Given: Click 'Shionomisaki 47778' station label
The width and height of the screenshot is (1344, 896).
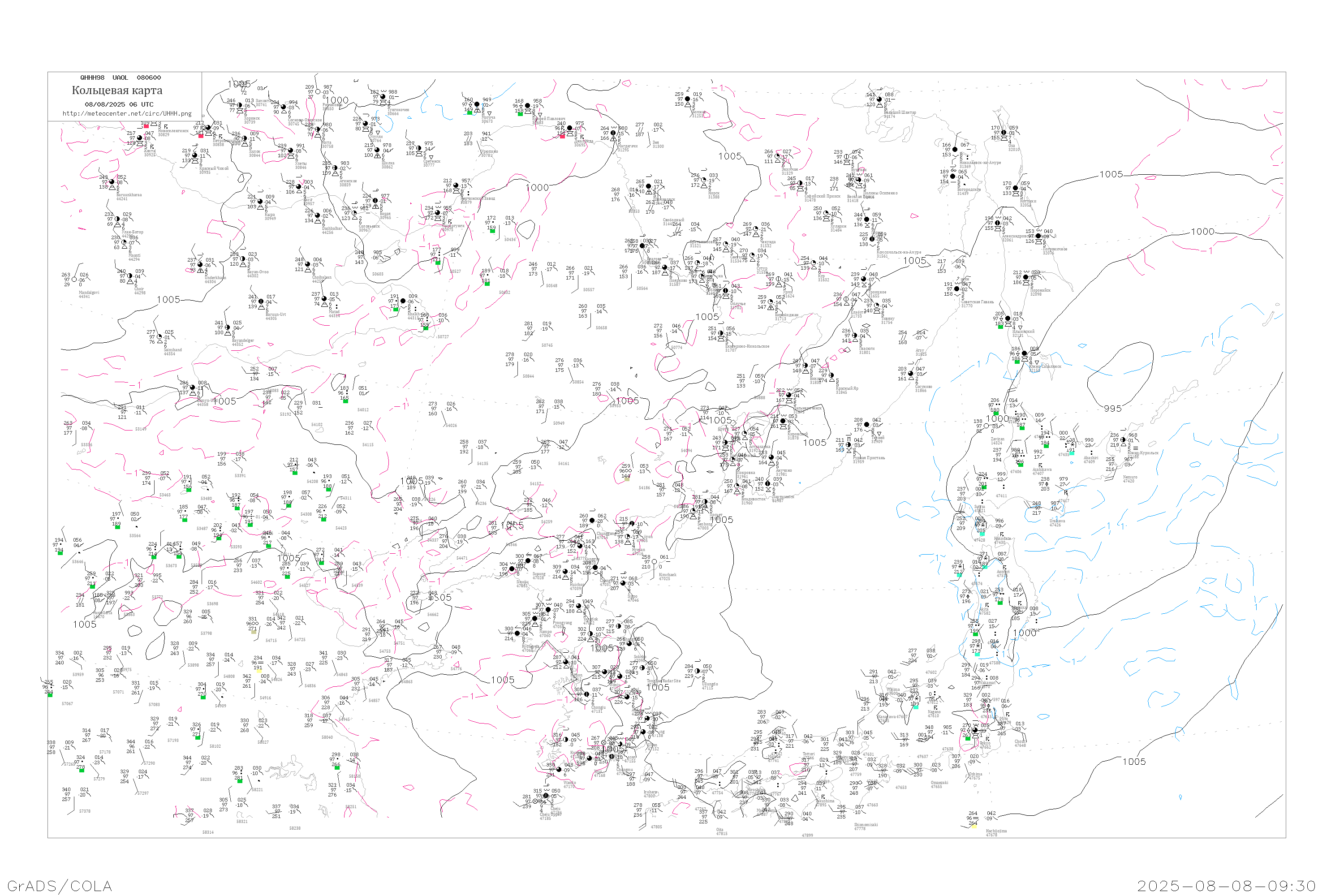Looking at the screenshot, I should (866, 826).
